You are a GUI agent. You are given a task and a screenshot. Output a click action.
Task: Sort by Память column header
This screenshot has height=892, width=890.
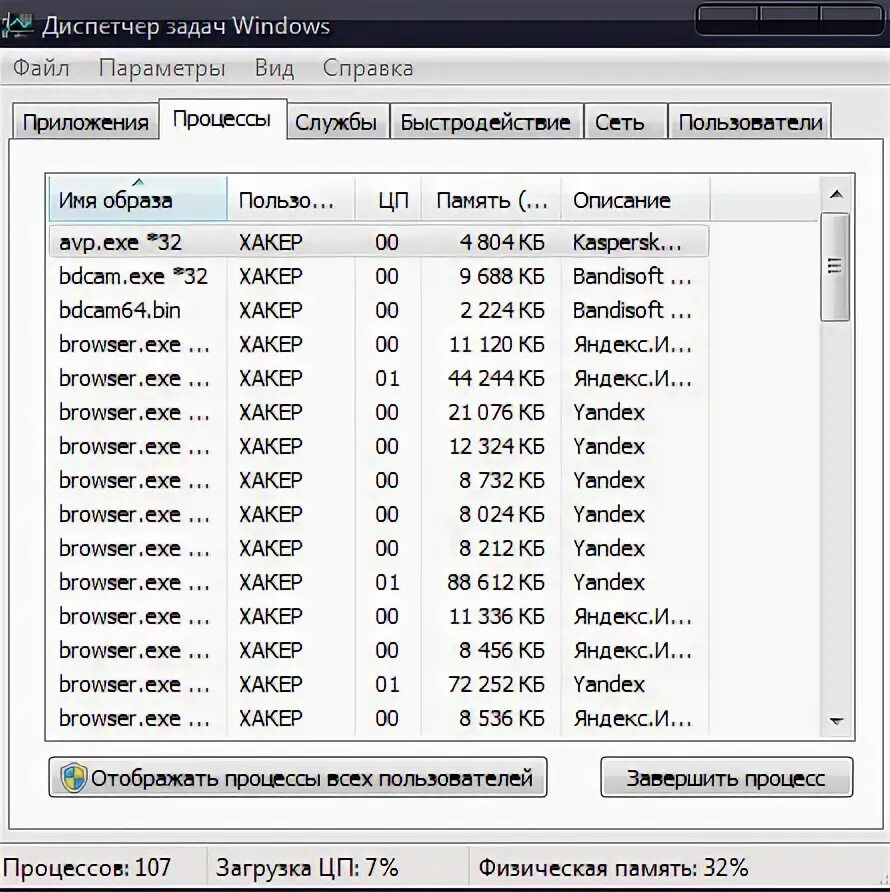point(491,199)
